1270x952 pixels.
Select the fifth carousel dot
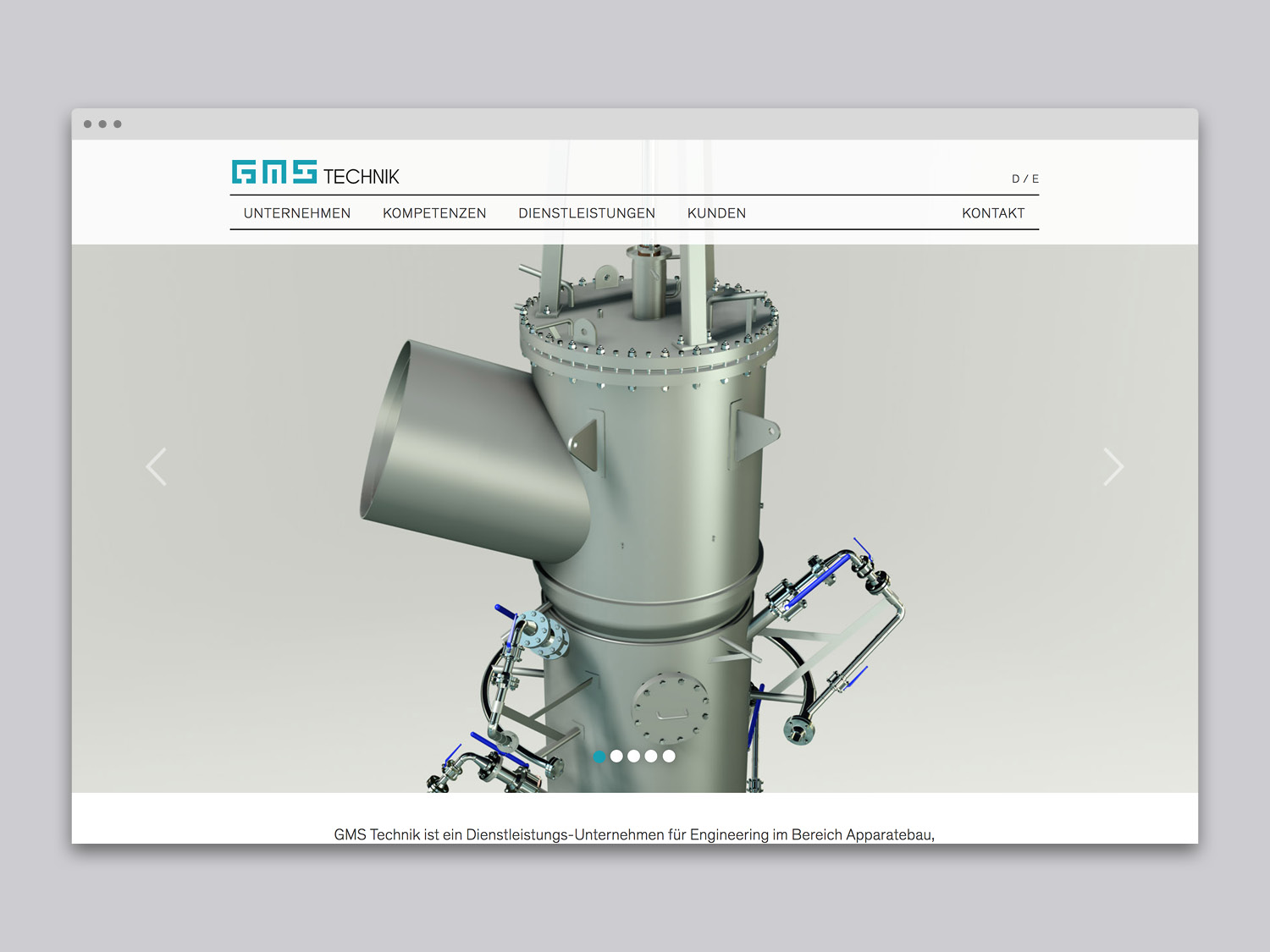[x=669, y=757]
